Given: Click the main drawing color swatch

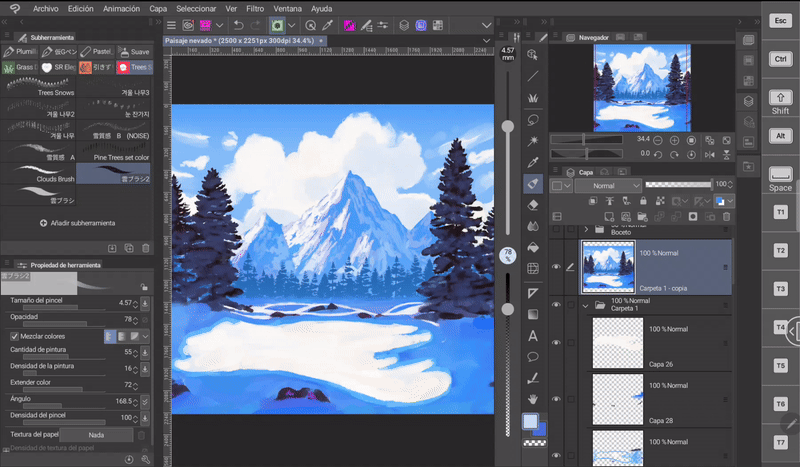Looking at the screenshot, I should coord(530,422).
